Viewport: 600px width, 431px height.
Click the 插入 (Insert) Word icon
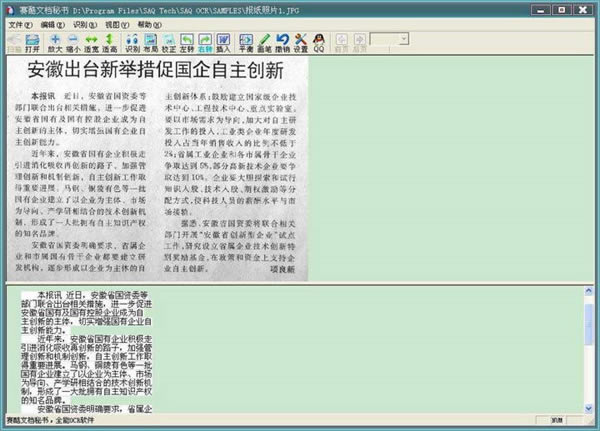(x=223, y=42)
